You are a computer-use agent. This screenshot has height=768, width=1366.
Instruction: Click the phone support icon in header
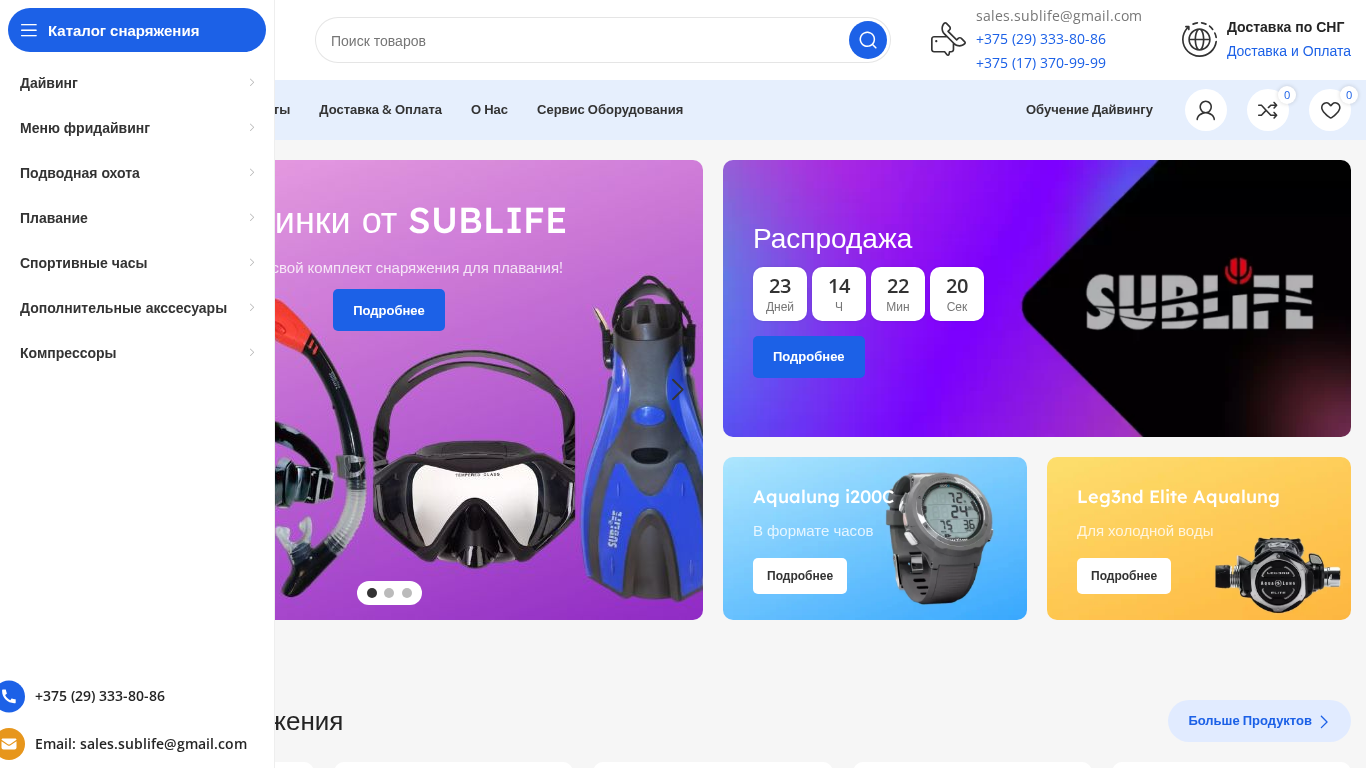tap(947, 40)
